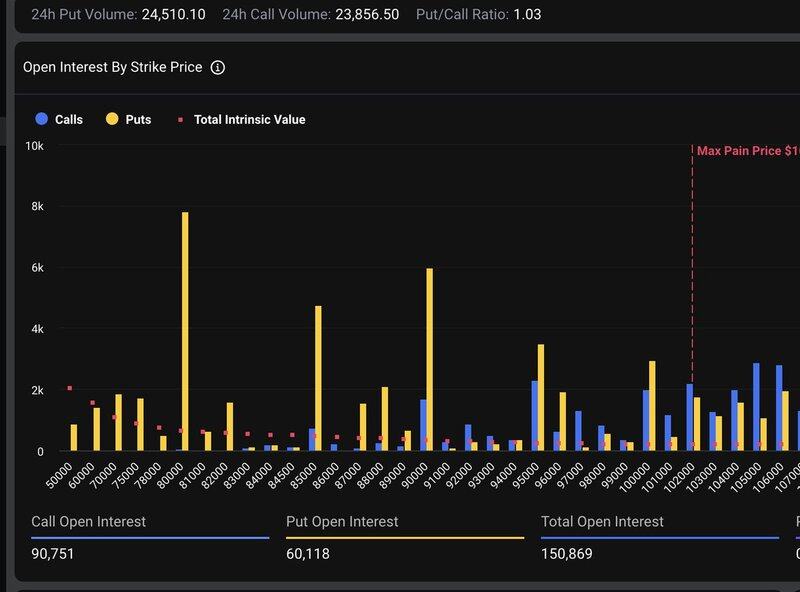Select the Put Open Interest value 60,118

[308, 553]
